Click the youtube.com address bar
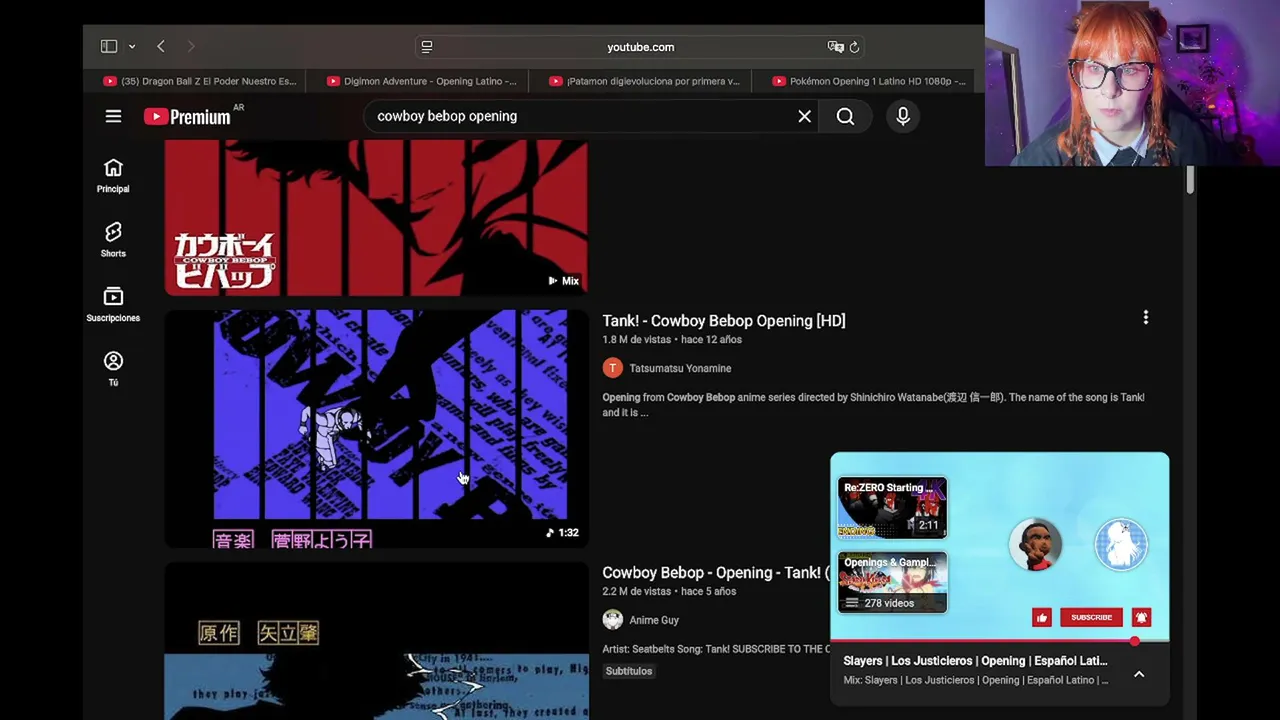This screenshot has height=720, width=1280. click(640, 47)
